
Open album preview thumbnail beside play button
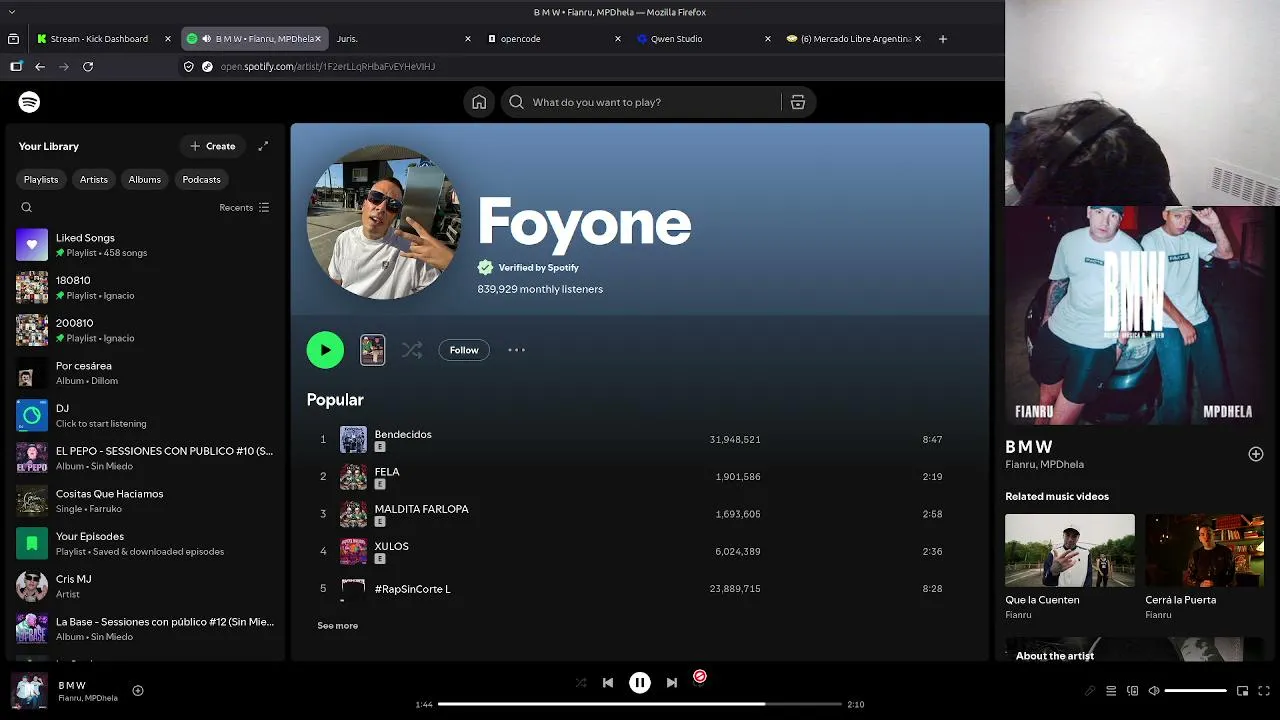point(372,350)
